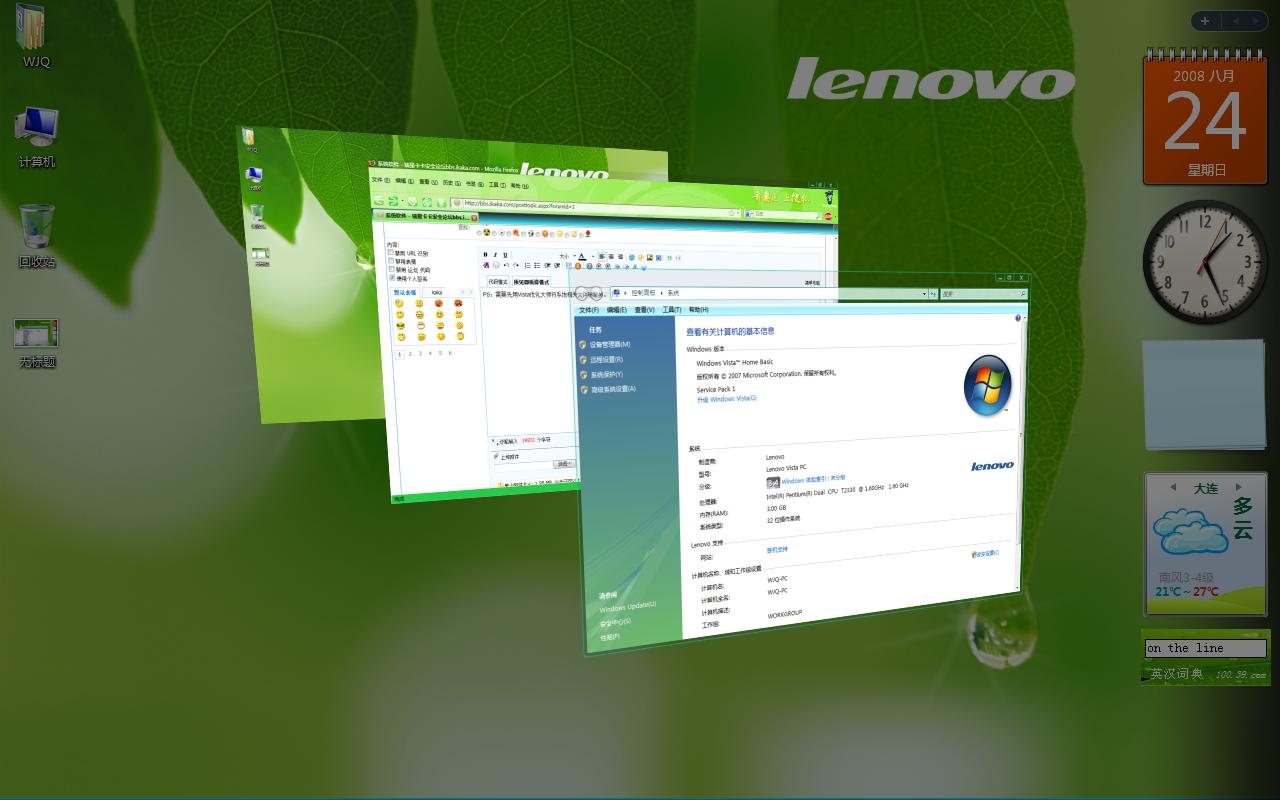This screenshot has height=800, width=1280.
Task: Open the font color picker in forum editor
Action: pos(583,256)
